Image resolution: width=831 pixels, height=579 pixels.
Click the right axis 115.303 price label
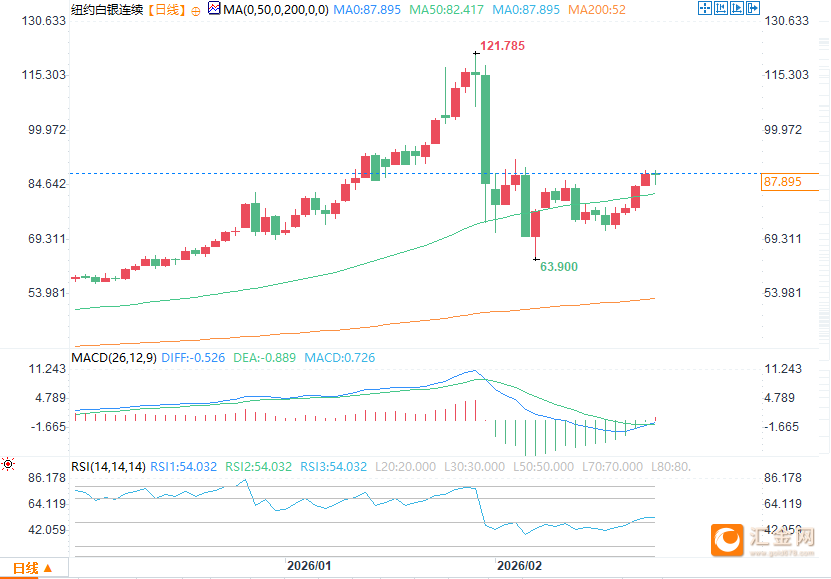(x=786, y=75)
